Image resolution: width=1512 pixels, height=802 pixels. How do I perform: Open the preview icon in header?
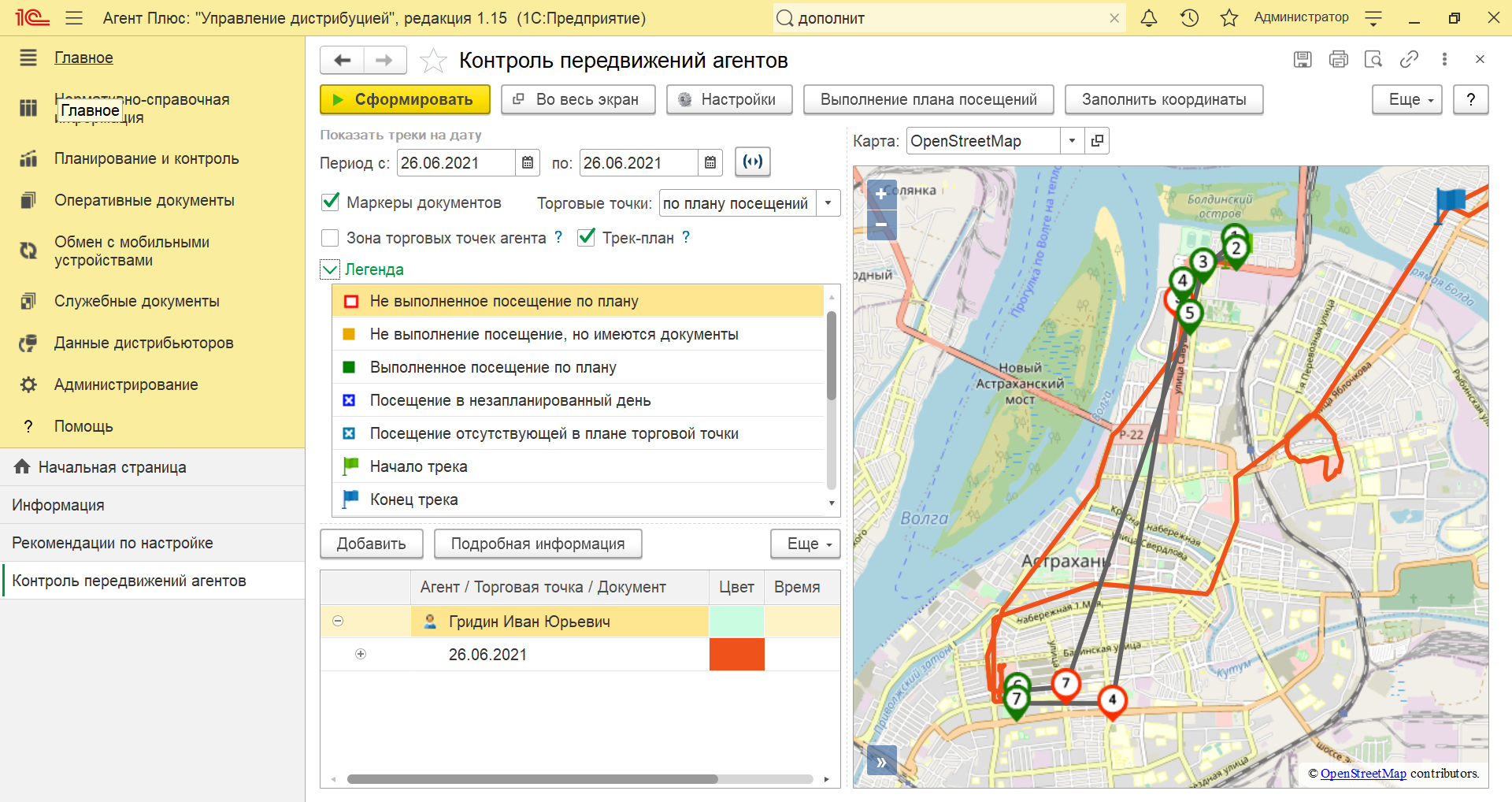(x=1373, y=59)
